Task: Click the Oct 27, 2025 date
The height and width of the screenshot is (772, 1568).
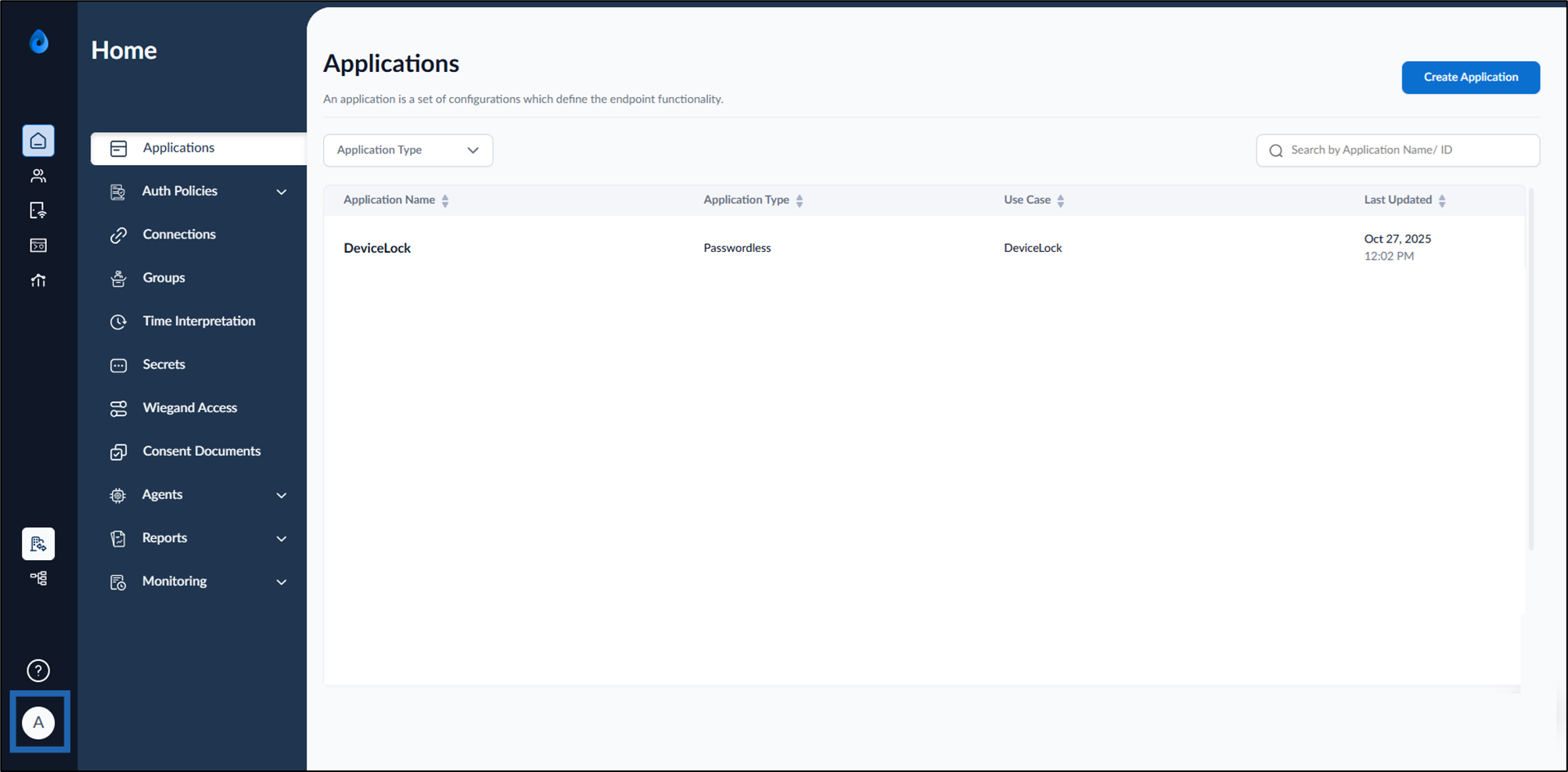Action: pyautogui.click(x=1397, y=239)
